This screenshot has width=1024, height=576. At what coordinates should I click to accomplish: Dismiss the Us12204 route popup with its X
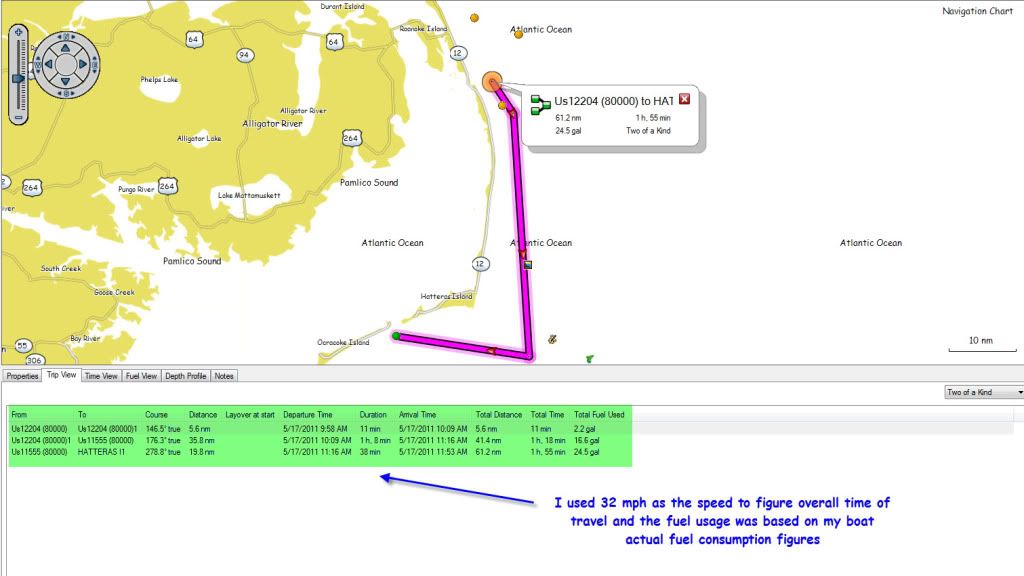[684, 98]
